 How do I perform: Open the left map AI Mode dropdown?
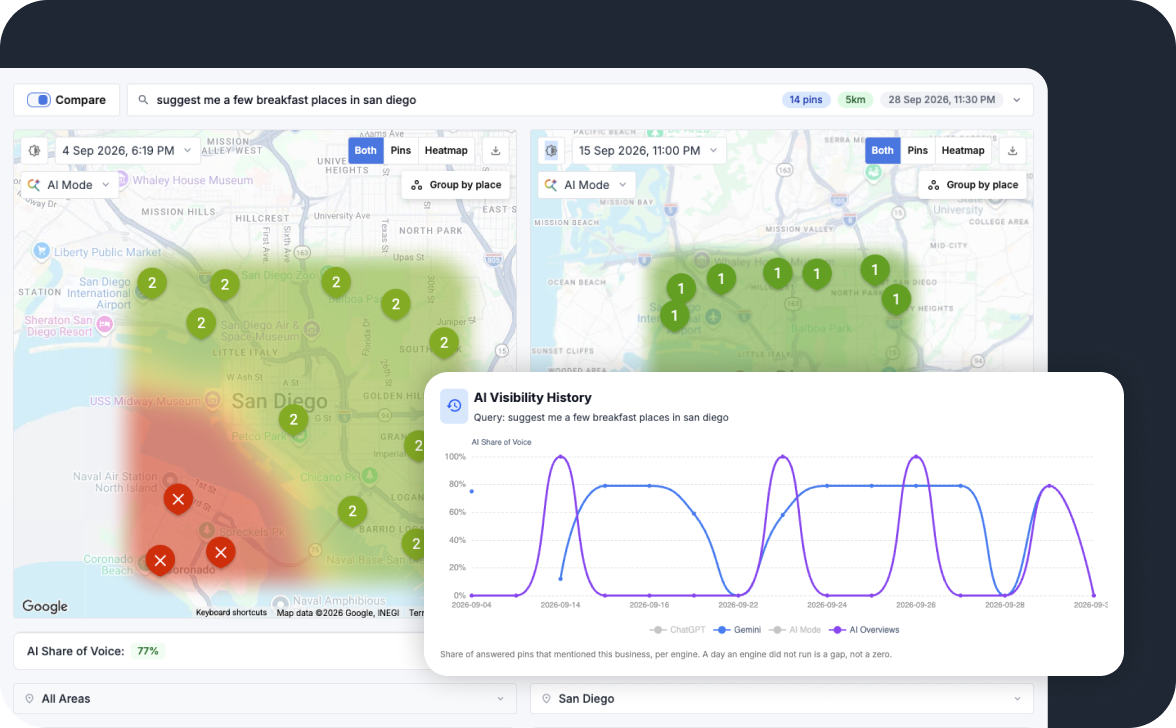pyautogui.click(x=70, y=185)
